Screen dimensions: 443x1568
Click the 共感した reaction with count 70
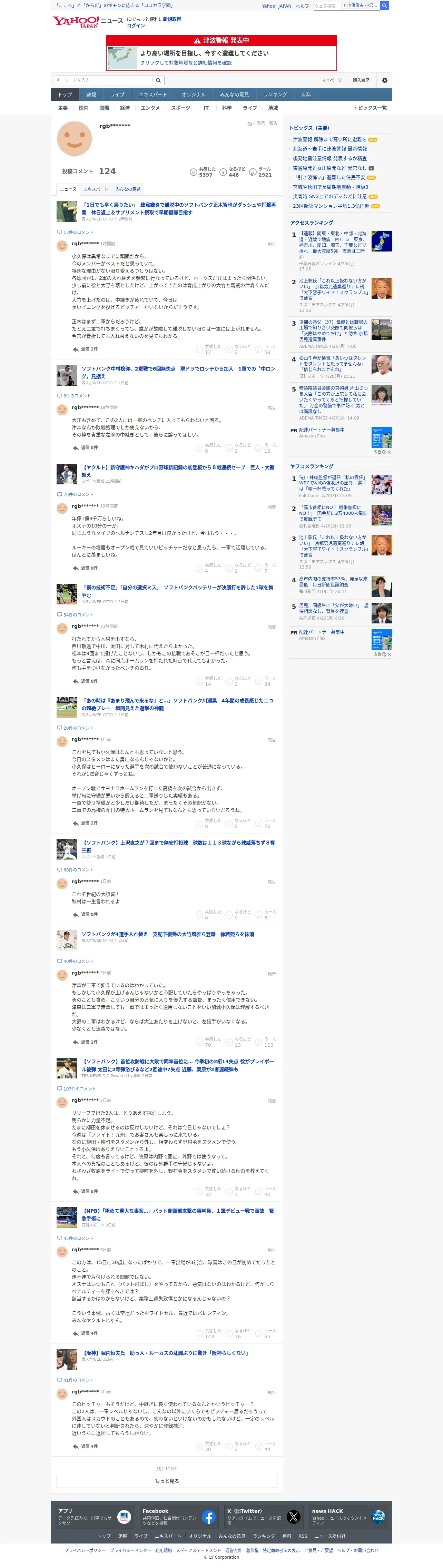pyautogui.click(x=209, y=1042)
